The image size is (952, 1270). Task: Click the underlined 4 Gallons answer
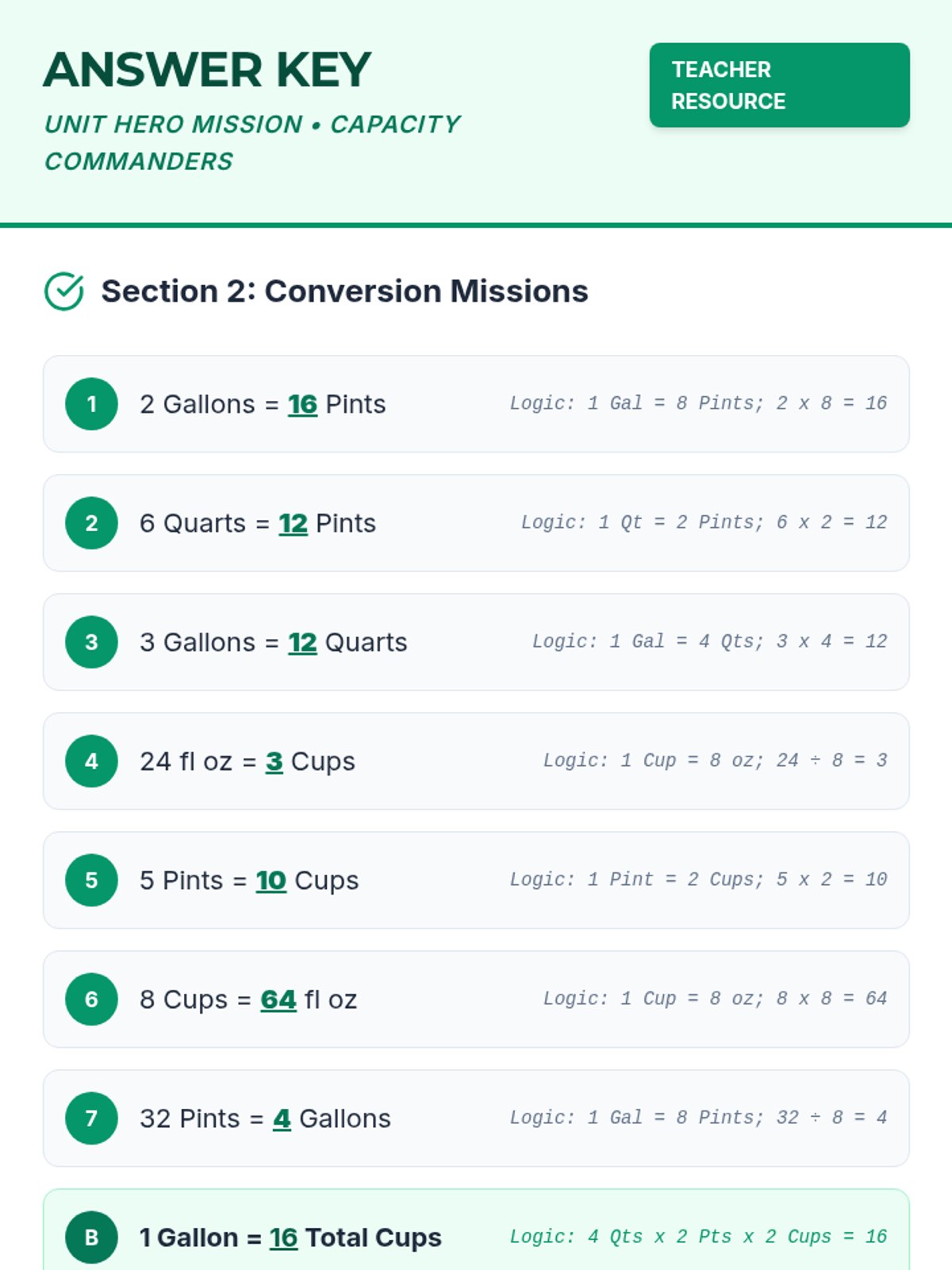(x=282, y=1118)
